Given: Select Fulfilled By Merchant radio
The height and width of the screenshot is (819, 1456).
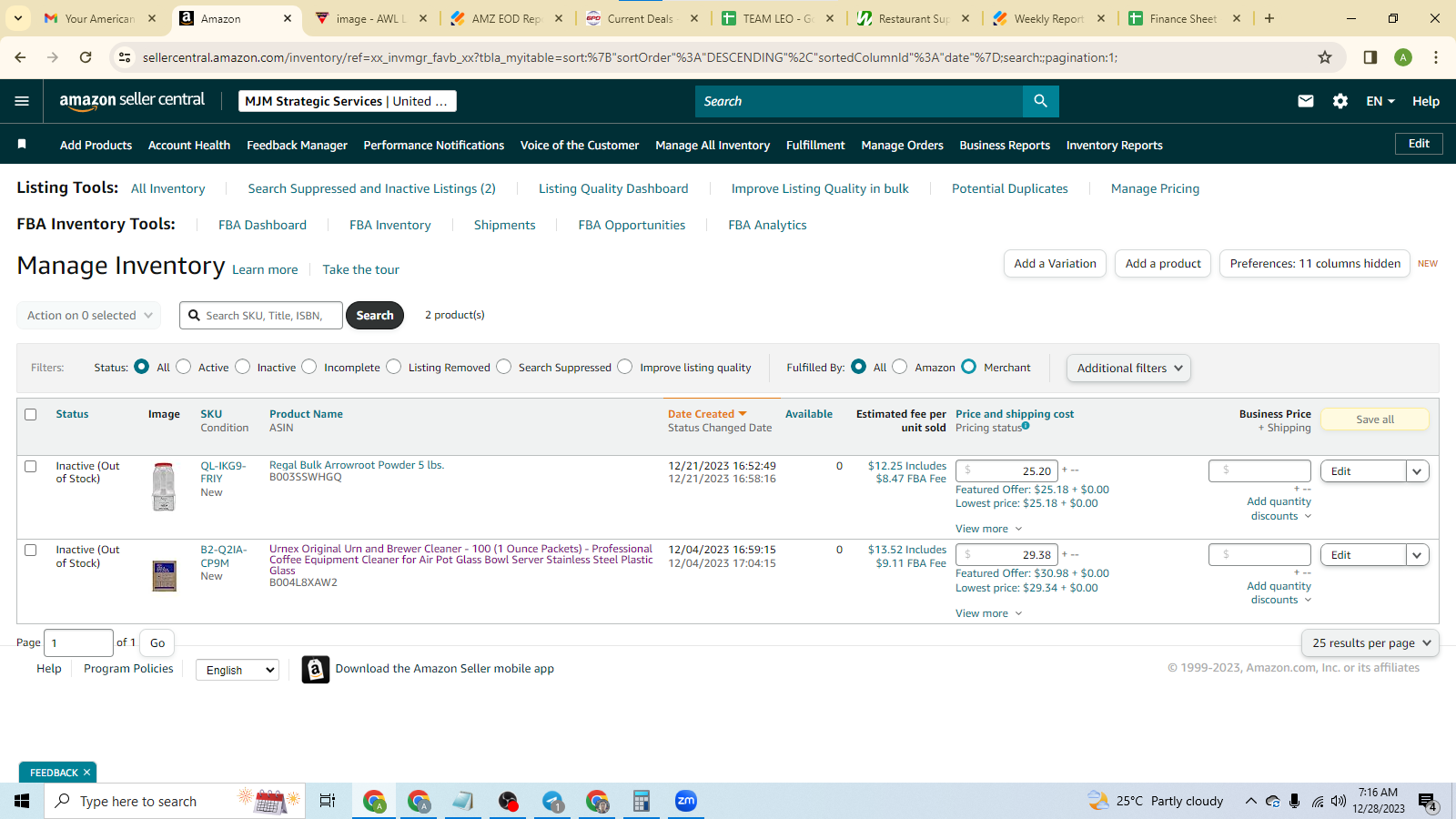Looking at the screenshot, I should pyautogui.click(x=969, y=367).
